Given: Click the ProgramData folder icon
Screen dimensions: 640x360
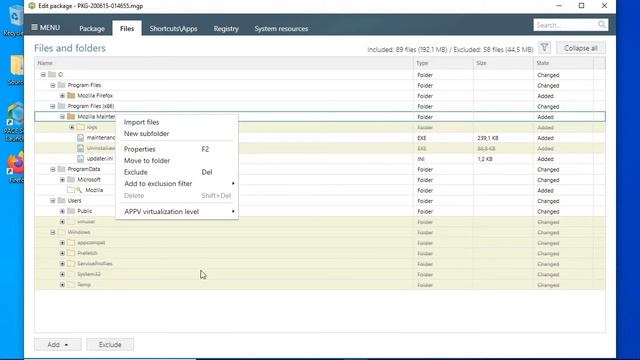Looking at the screenshot, I should click(x=62, y=169).
